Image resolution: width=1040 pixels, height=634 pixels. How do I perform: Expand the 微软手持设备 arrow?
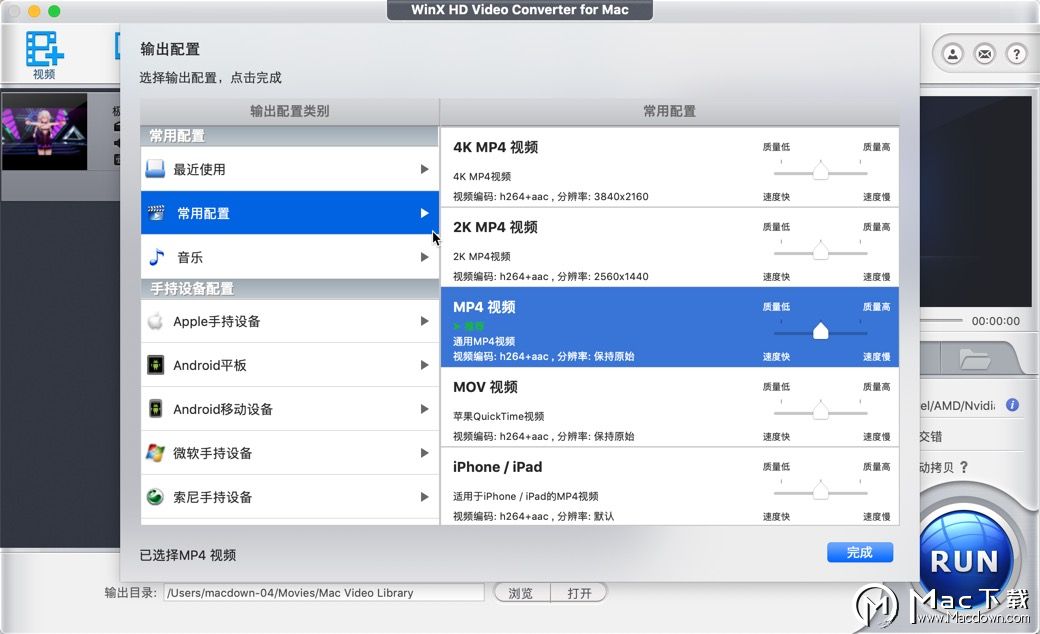coord(424,453)
